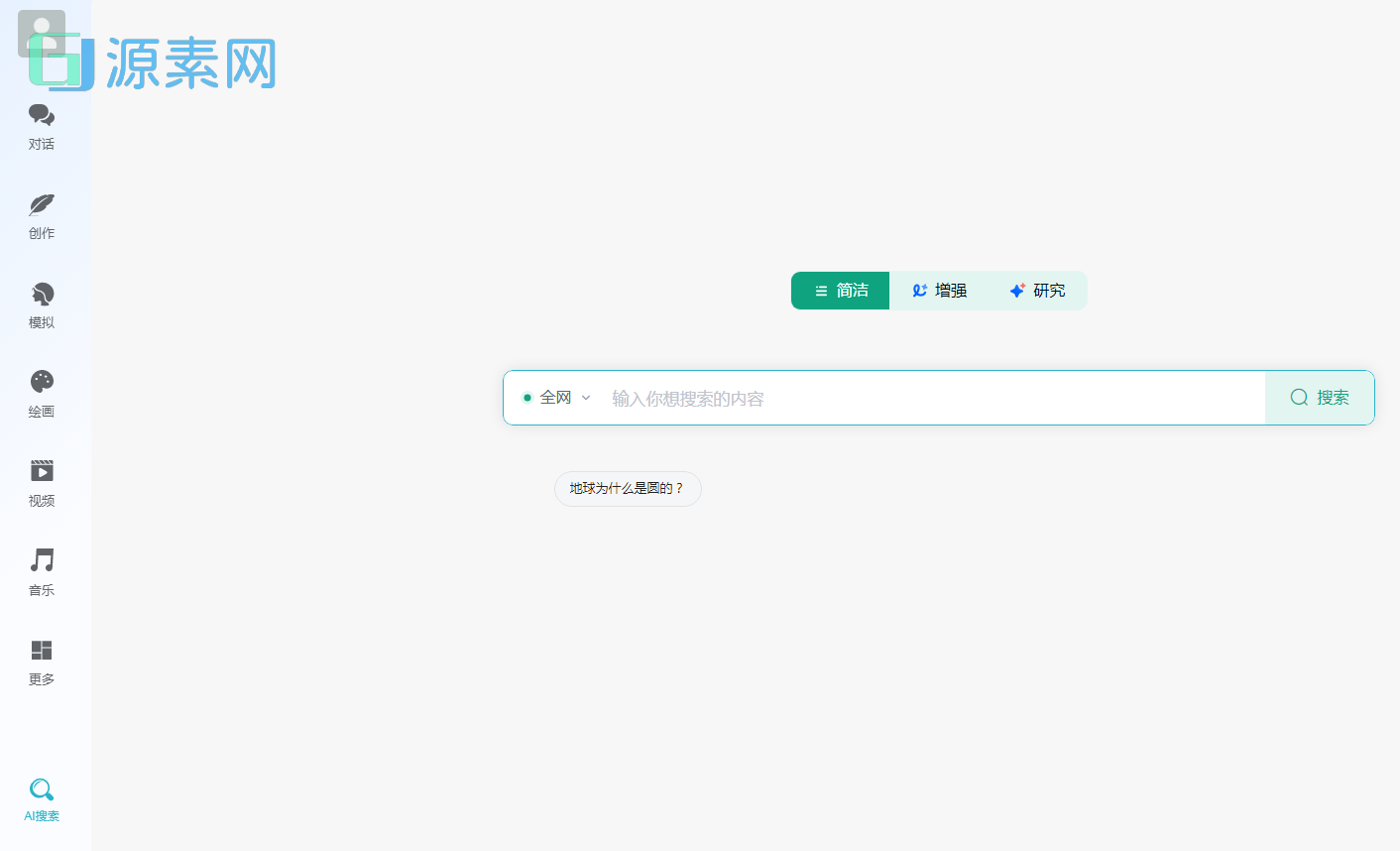This screenshot has width=1400, height=851.
Task: Open the 视频 video section
Action: click(x=41, y=484)
